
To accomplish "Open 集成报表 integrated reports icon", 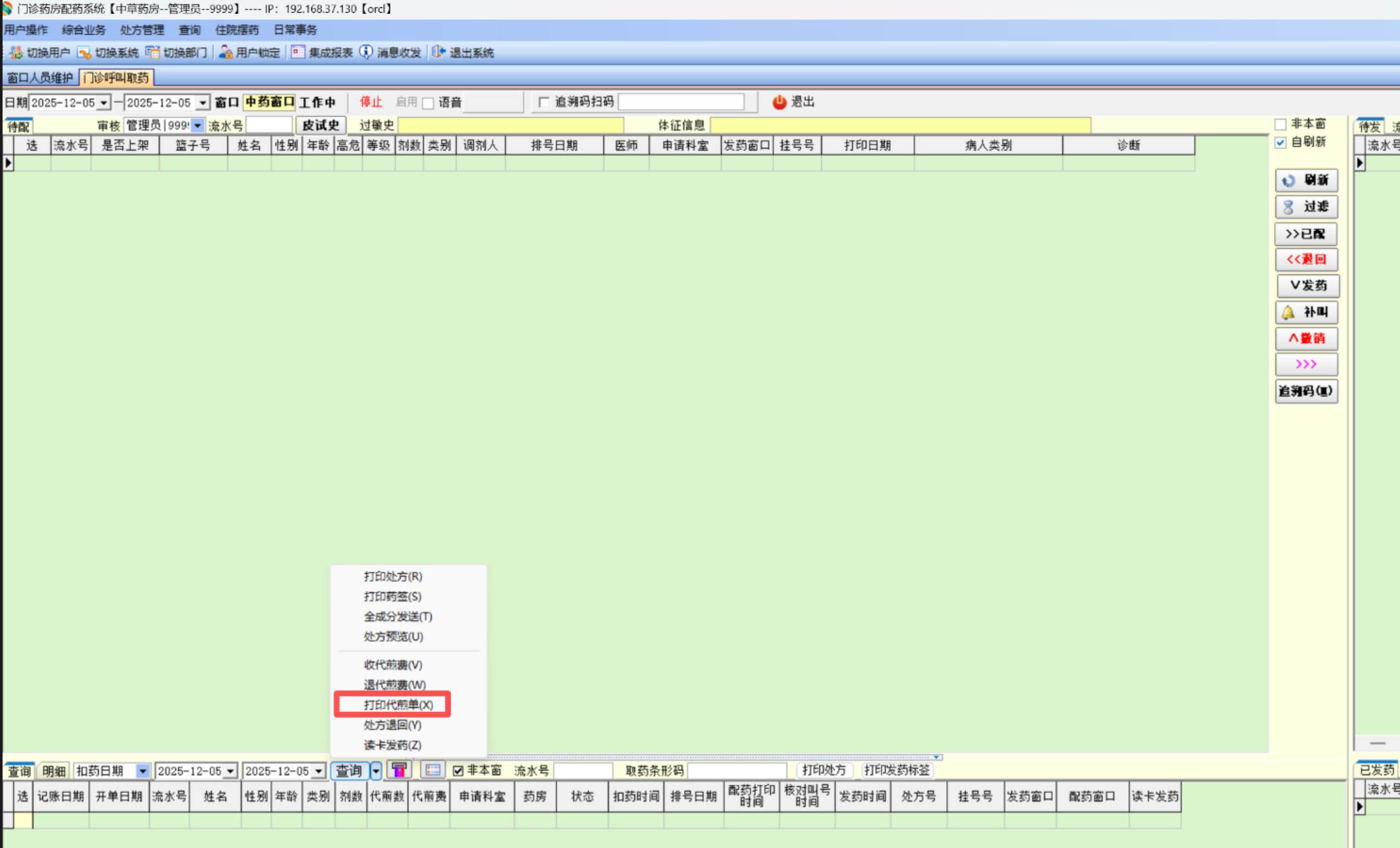I will click(298, 53).
